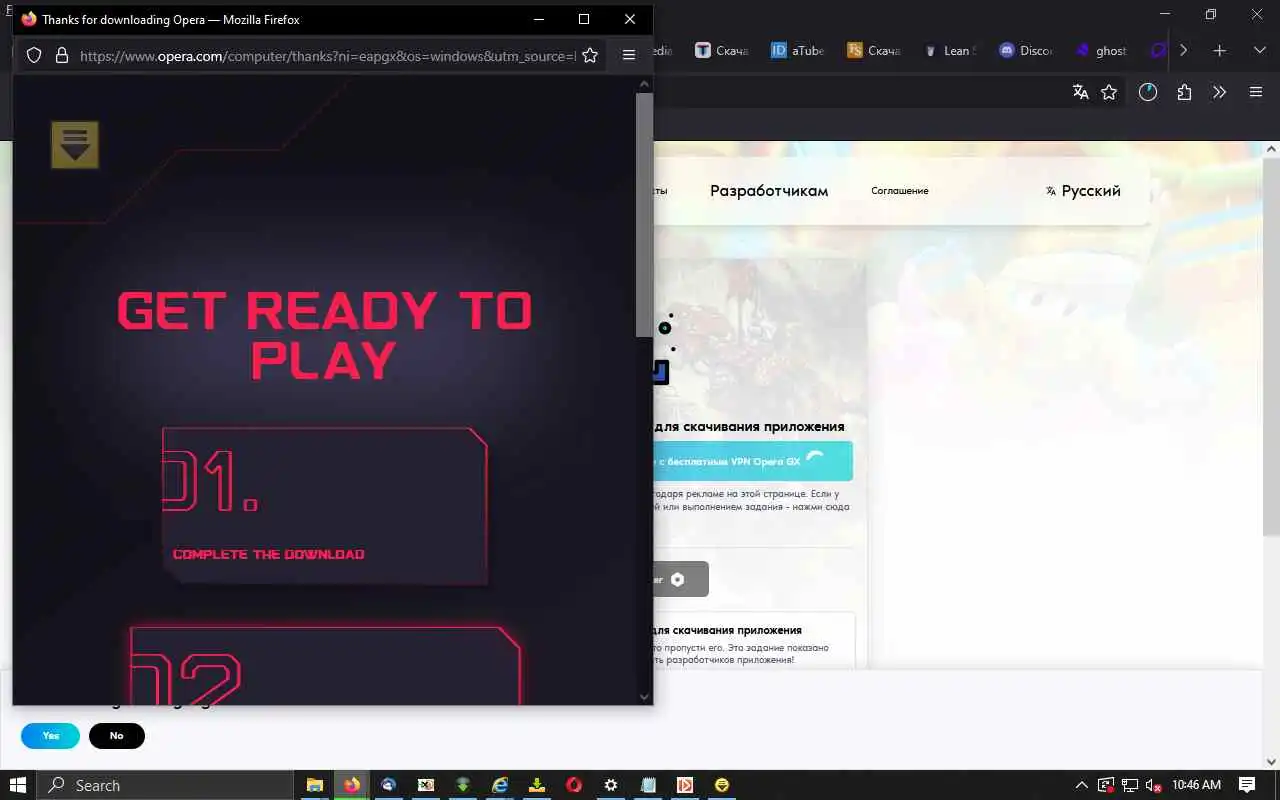Open the Settings gear in the taskbar
The height and width of the screenshot is (800, 1280).
coord(611,785)
